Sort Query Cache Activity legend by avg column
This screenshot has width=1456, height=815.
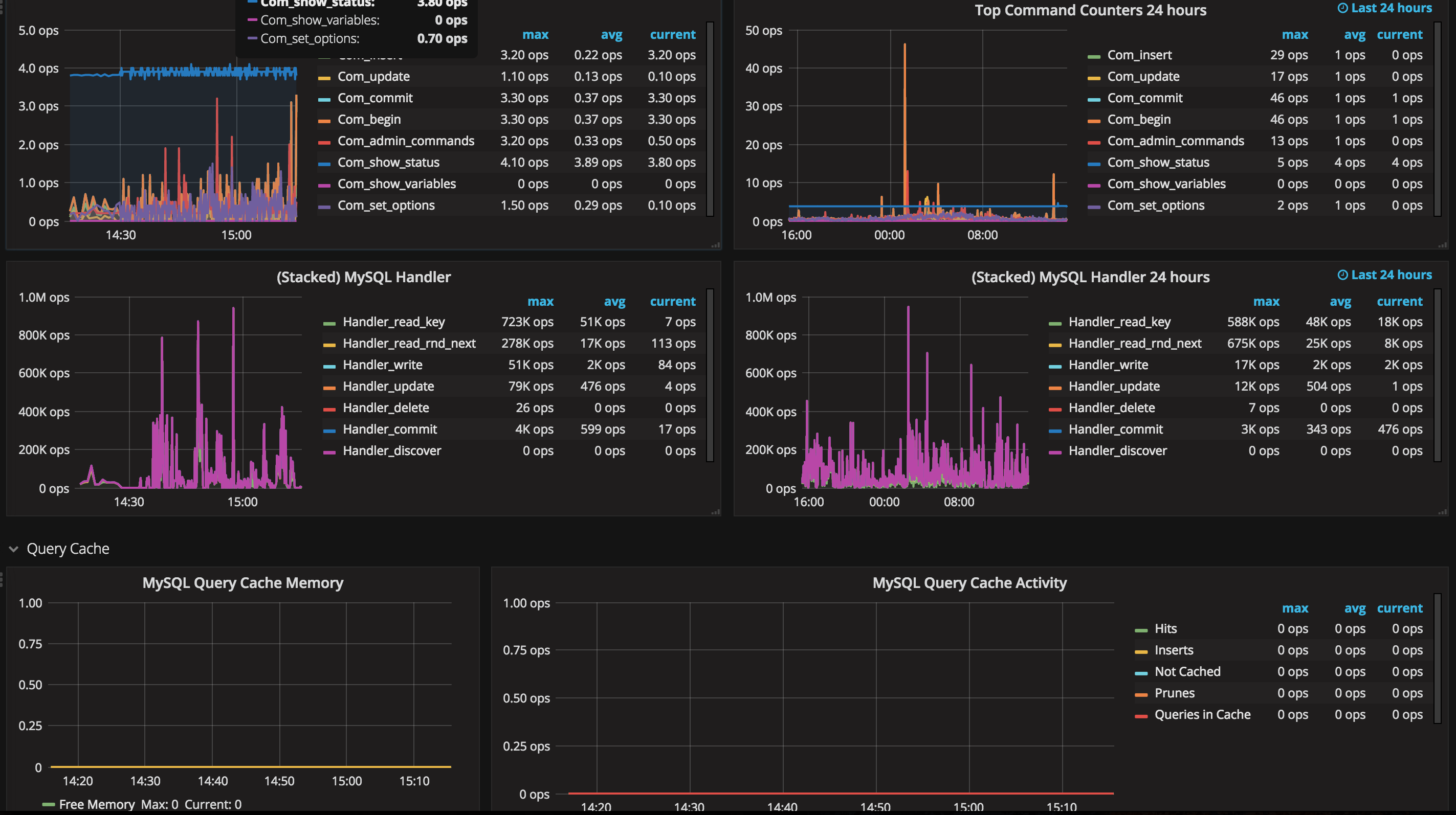click(1354, 608)
